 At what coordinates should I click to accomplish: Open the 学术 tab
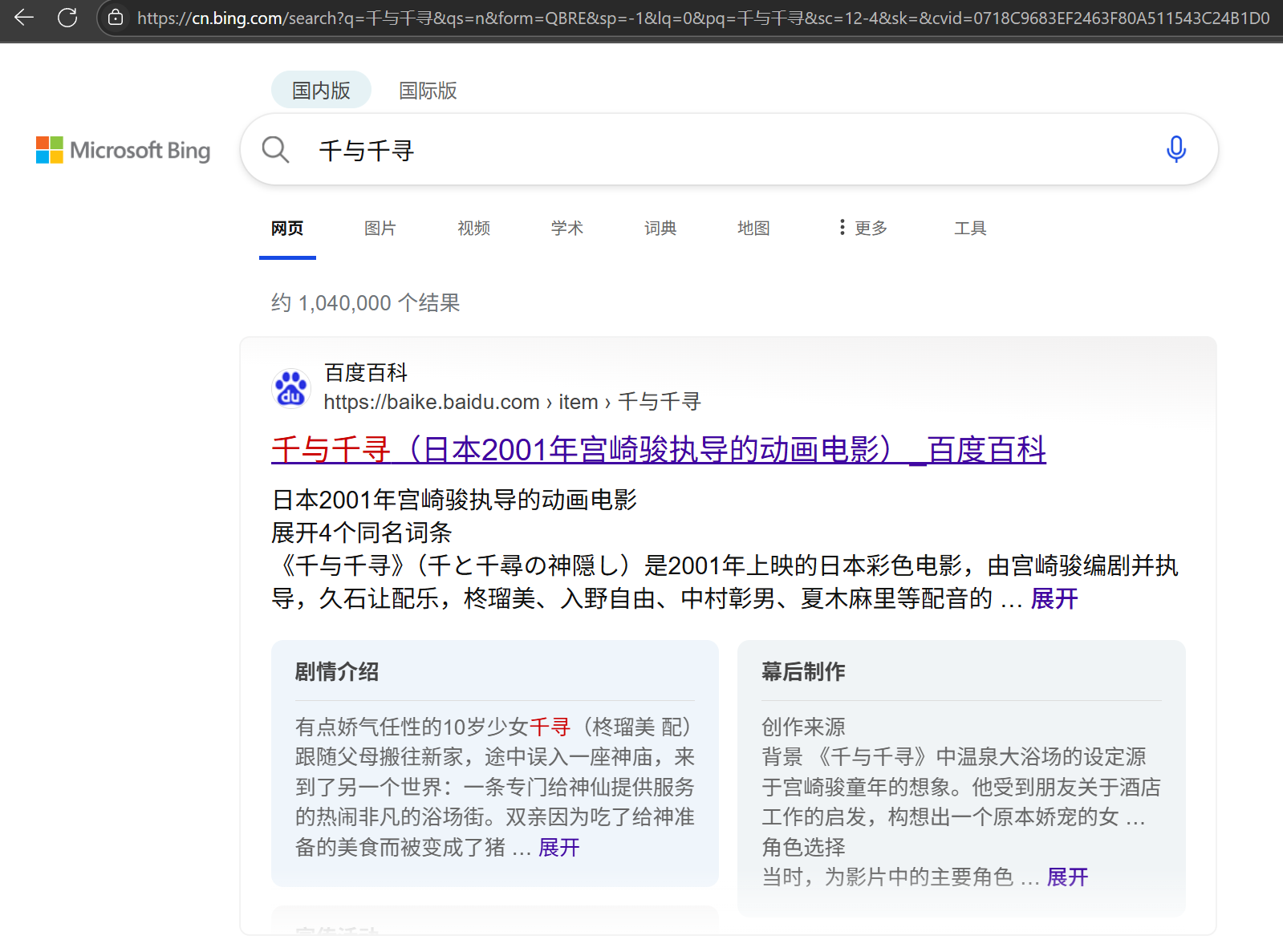point(567,229)
